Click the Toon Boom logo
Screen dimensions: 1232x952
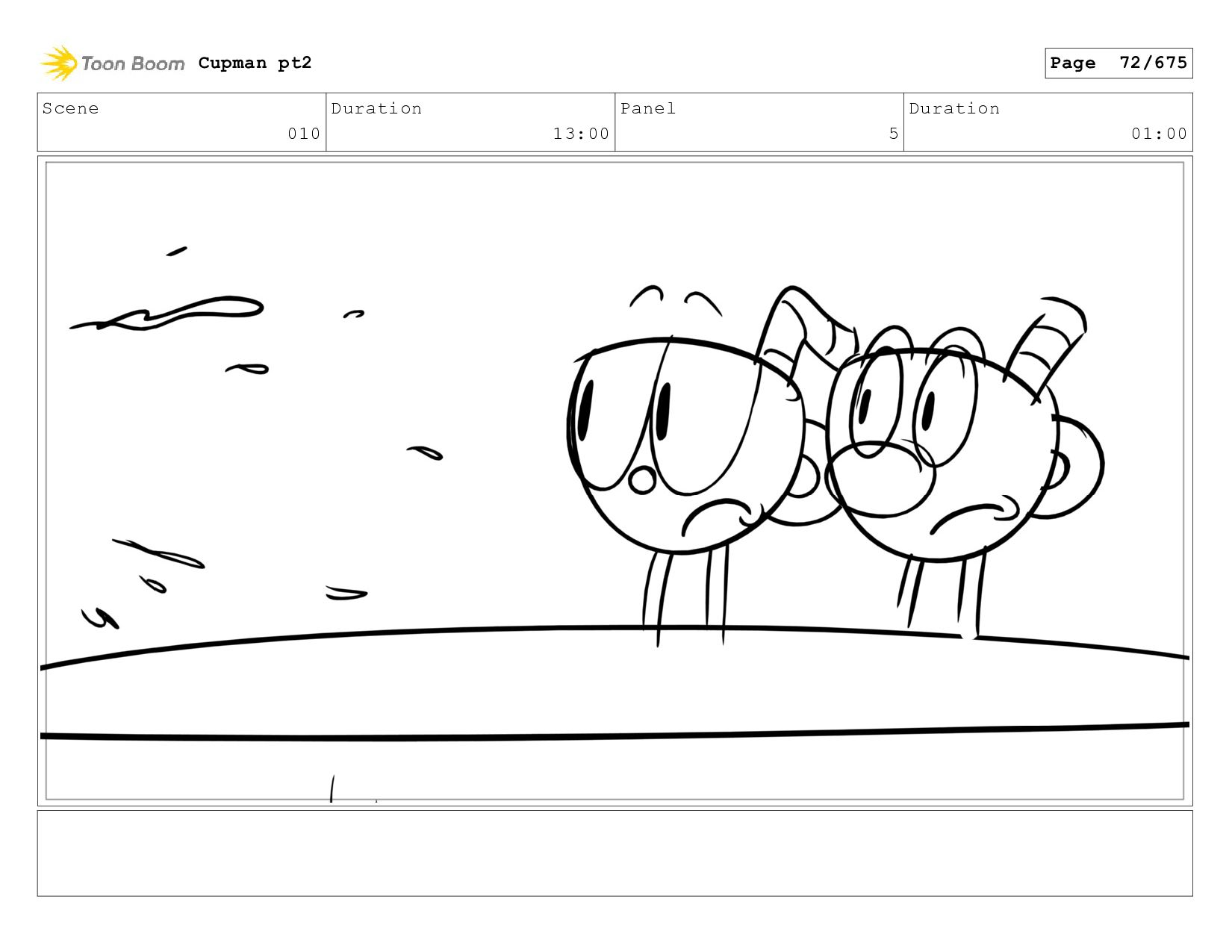pos(112,63)
